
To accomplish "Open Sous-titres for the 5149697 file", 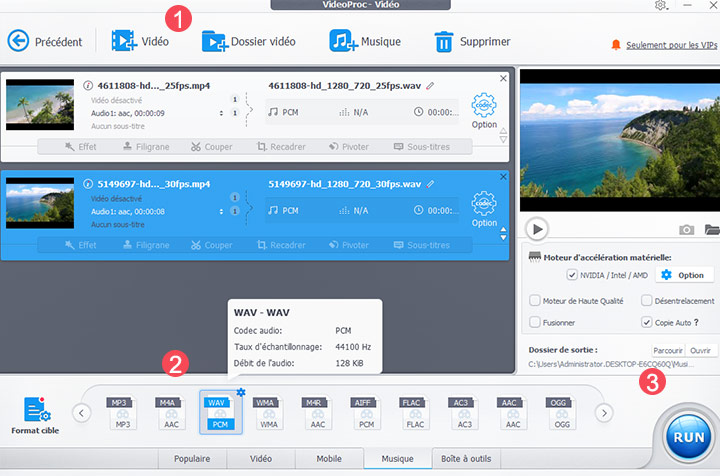I will [x=422, y=245].
